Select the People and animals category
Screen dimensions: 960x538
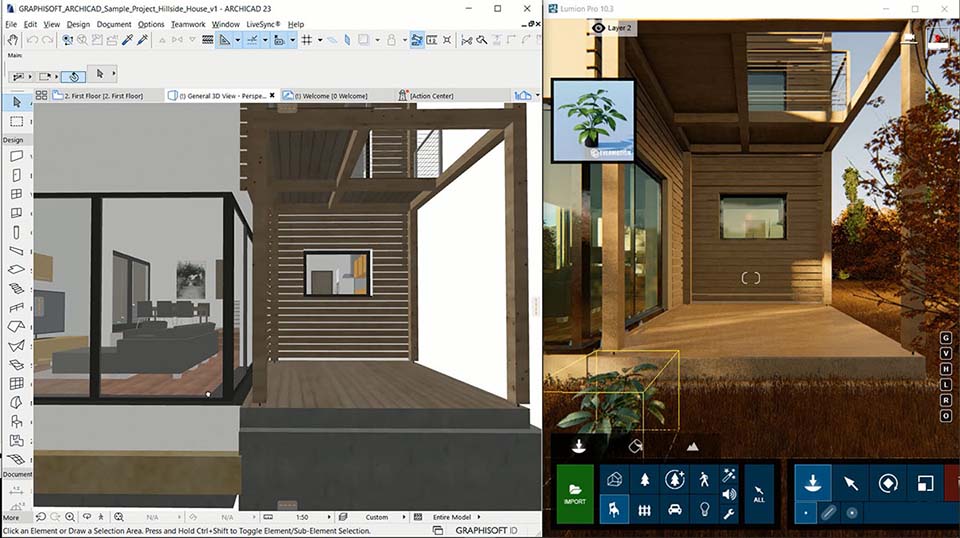tap(703, 480)
